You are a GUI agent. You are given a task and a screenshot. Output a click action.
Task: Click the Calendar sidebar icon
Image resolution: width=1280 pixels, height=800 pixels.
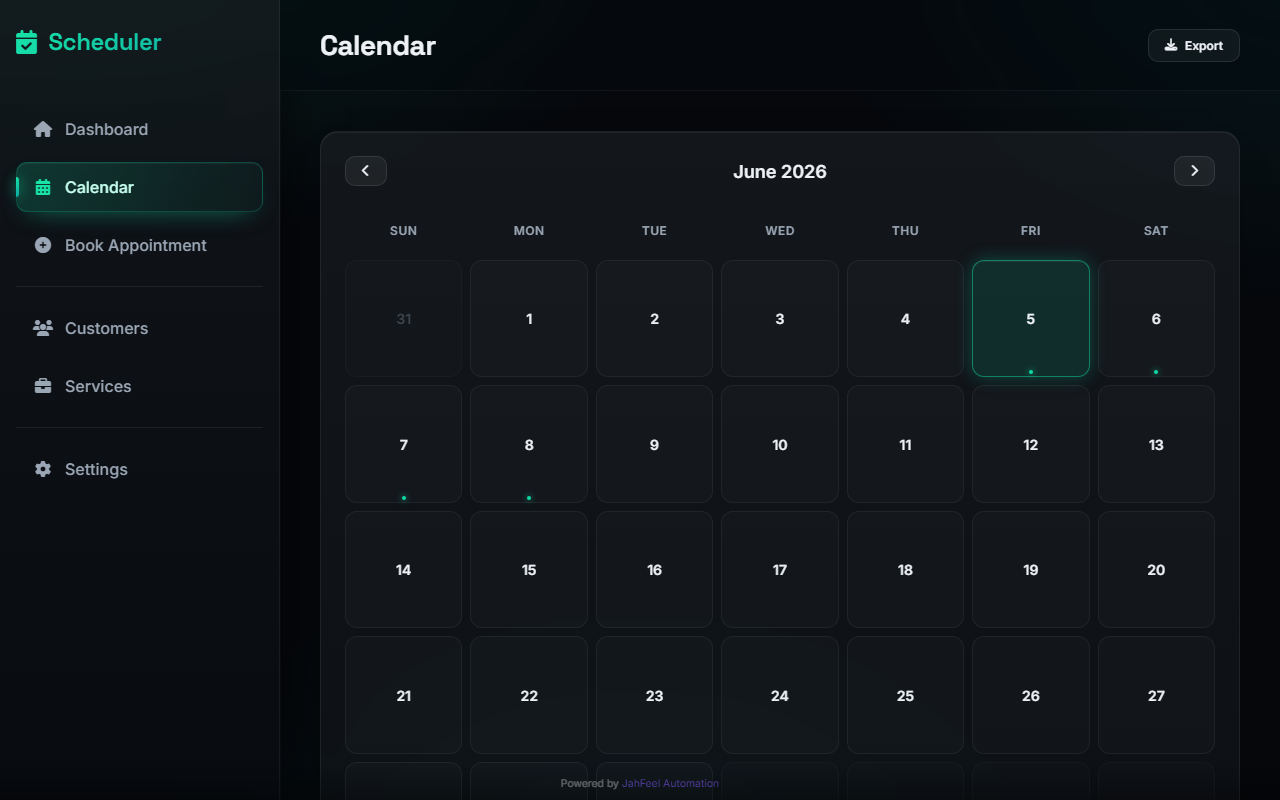(43, 187)
